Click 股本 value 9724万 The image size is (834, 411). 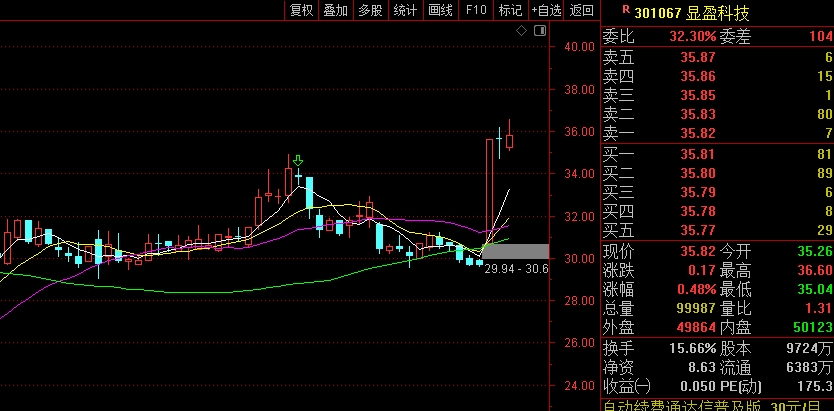(x=810, y=349)
